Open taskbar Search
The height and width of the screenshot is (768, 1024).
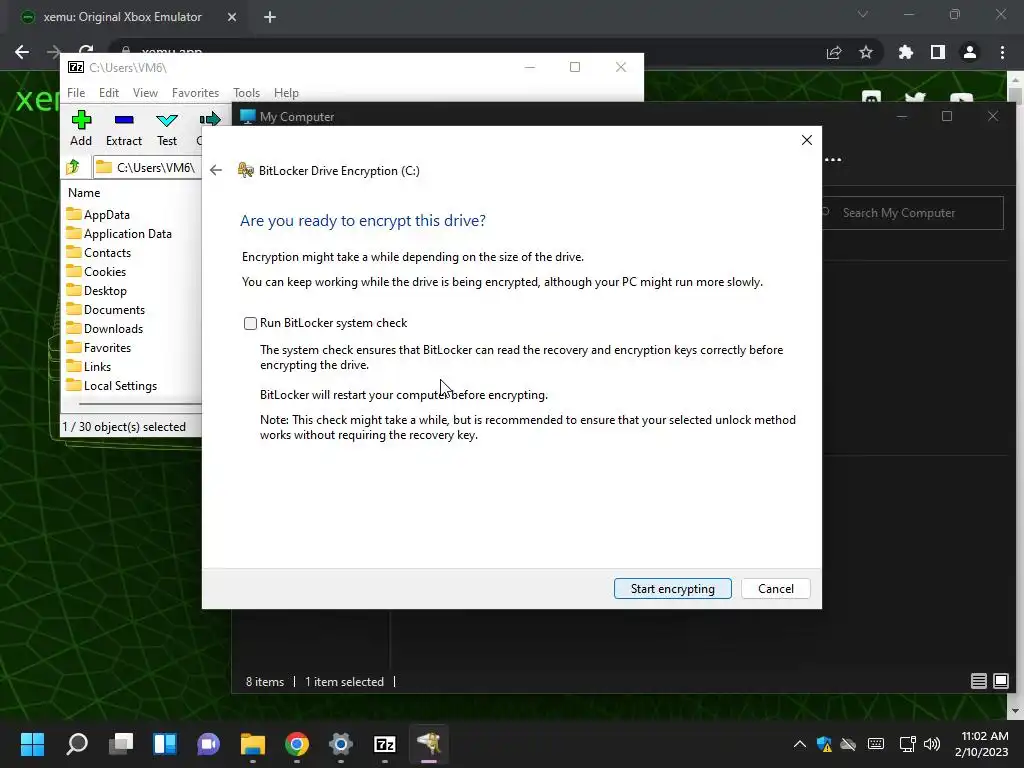click(77, 744)
